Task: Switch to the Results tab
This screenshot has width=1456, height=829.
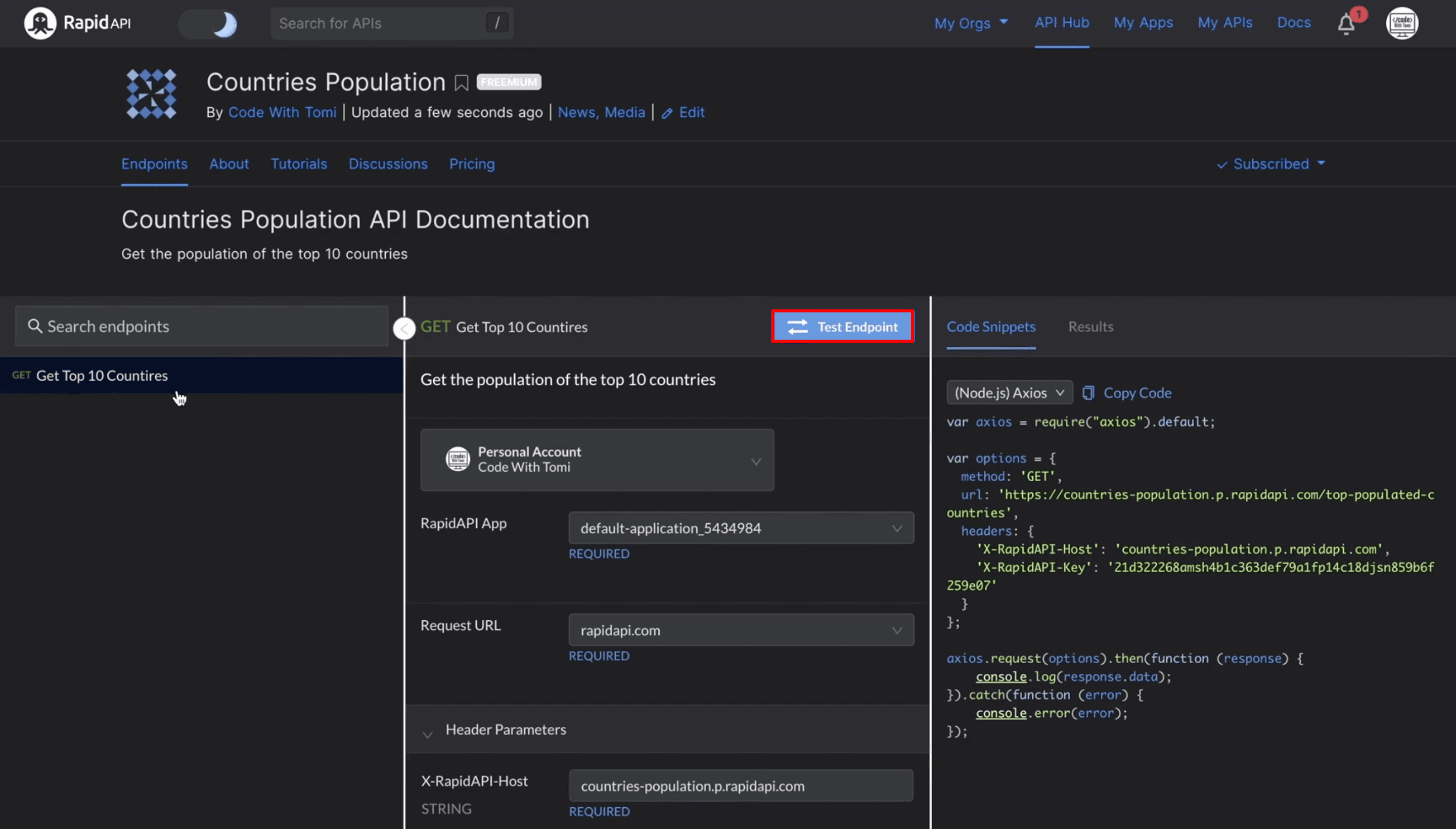Action: tap(1090, 327)
